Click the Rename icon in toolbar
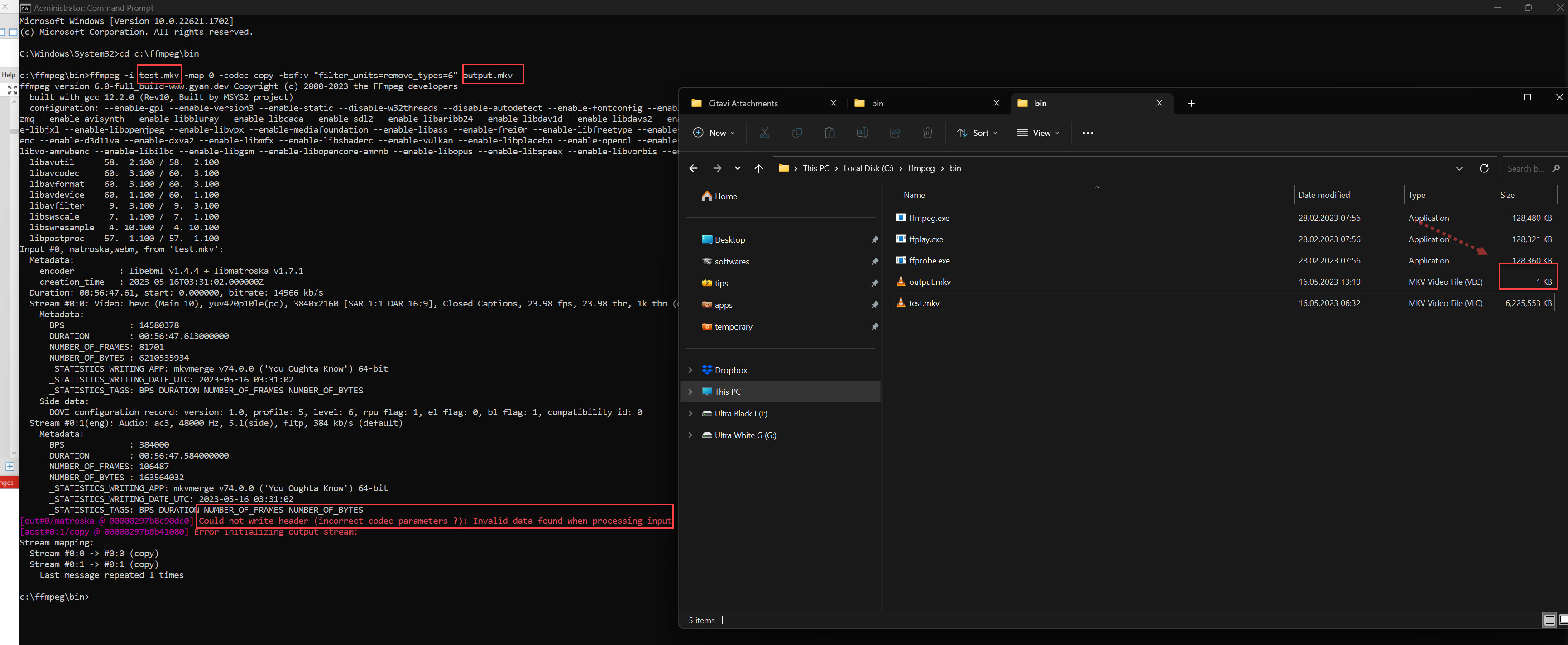1568x645 pixels. click(862, 133)
